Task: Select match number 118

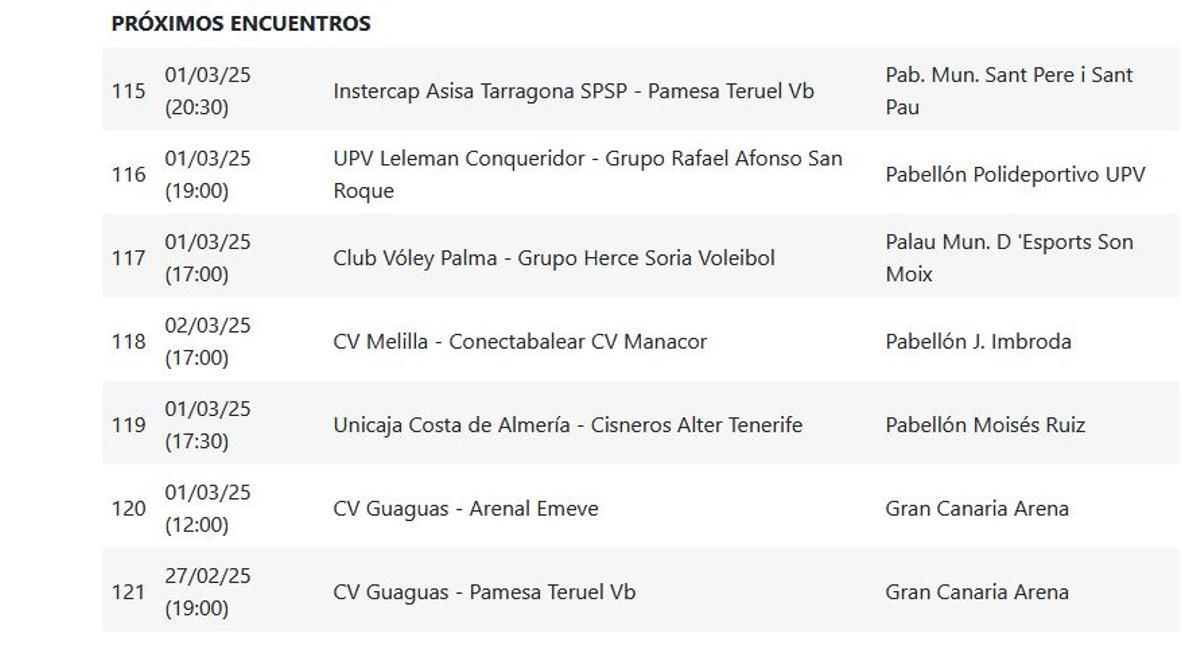Action: point(128,342)
